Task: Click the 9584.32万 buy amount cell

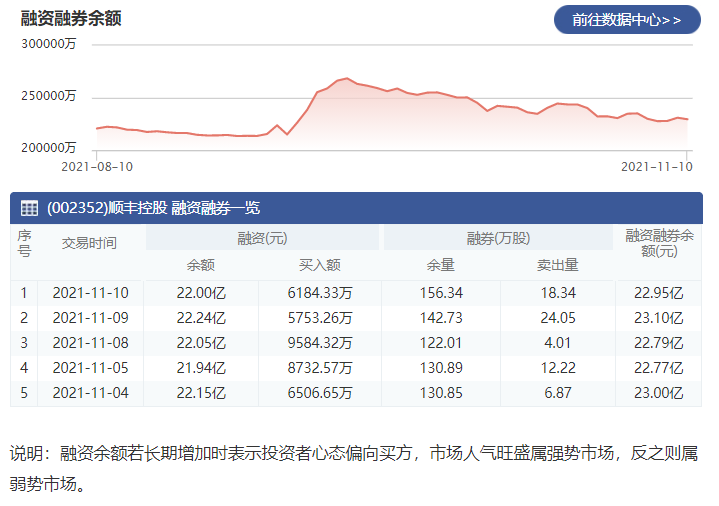Action: coord(320,343)
